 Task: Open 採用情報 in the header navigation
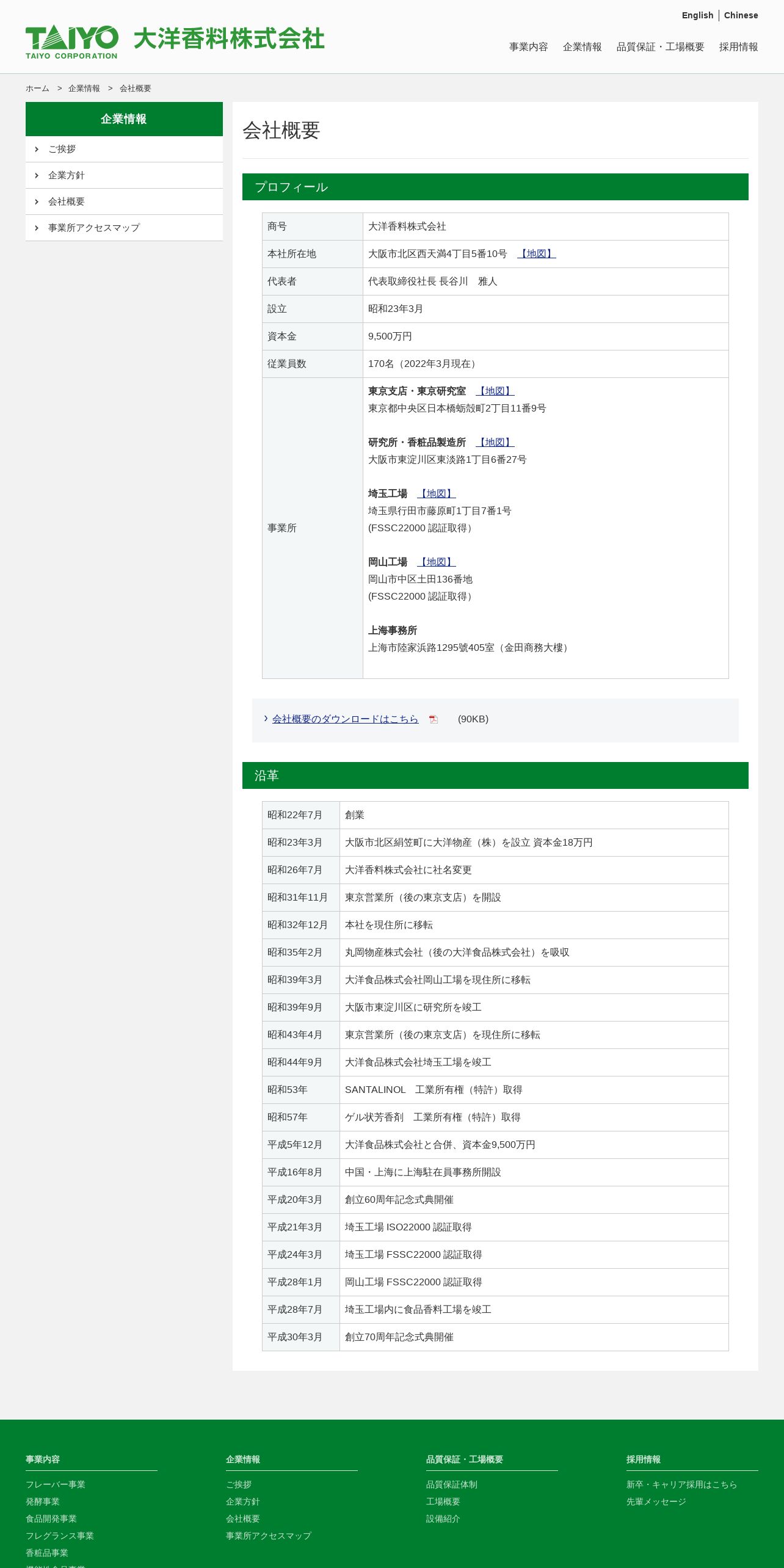point(739,47)
